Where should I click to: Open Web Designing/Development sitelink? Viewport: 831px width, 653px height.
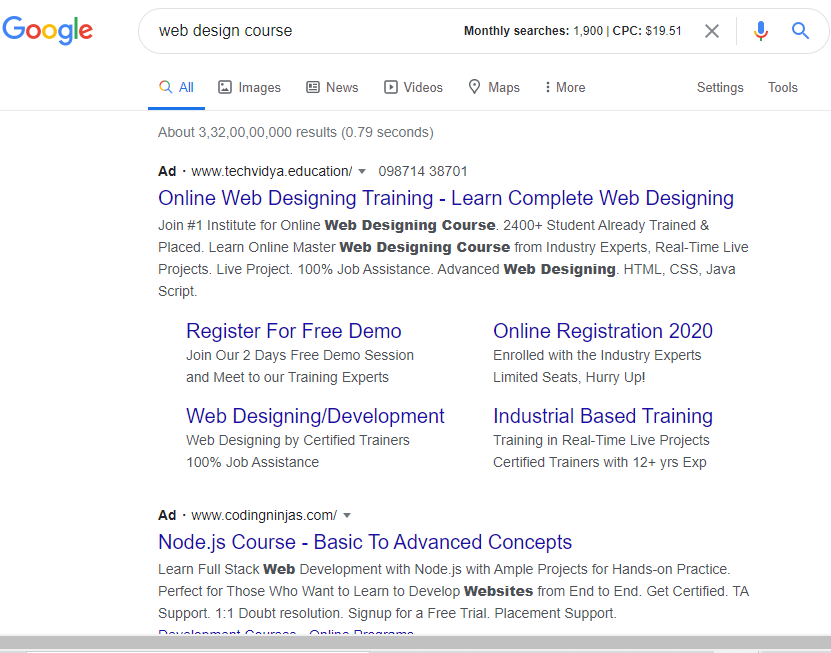(315, 416)
